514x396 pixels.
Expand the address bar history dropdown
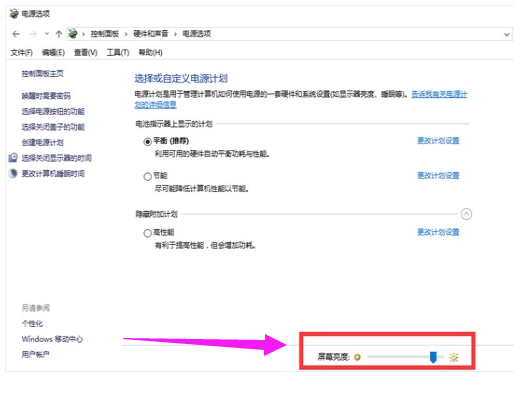coord(506,34)
